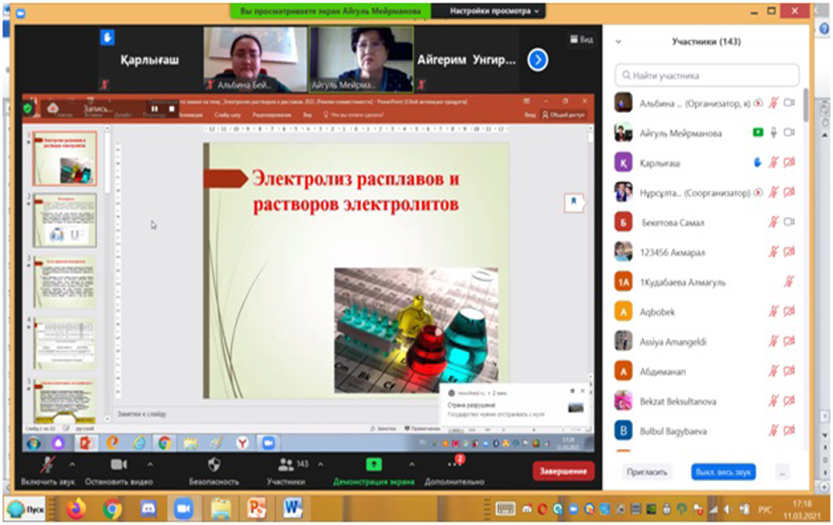Screen dimensions: 833x525
Task: Toggle Assiya Amangeldi's muted microphone
Action: coord(774,341)
